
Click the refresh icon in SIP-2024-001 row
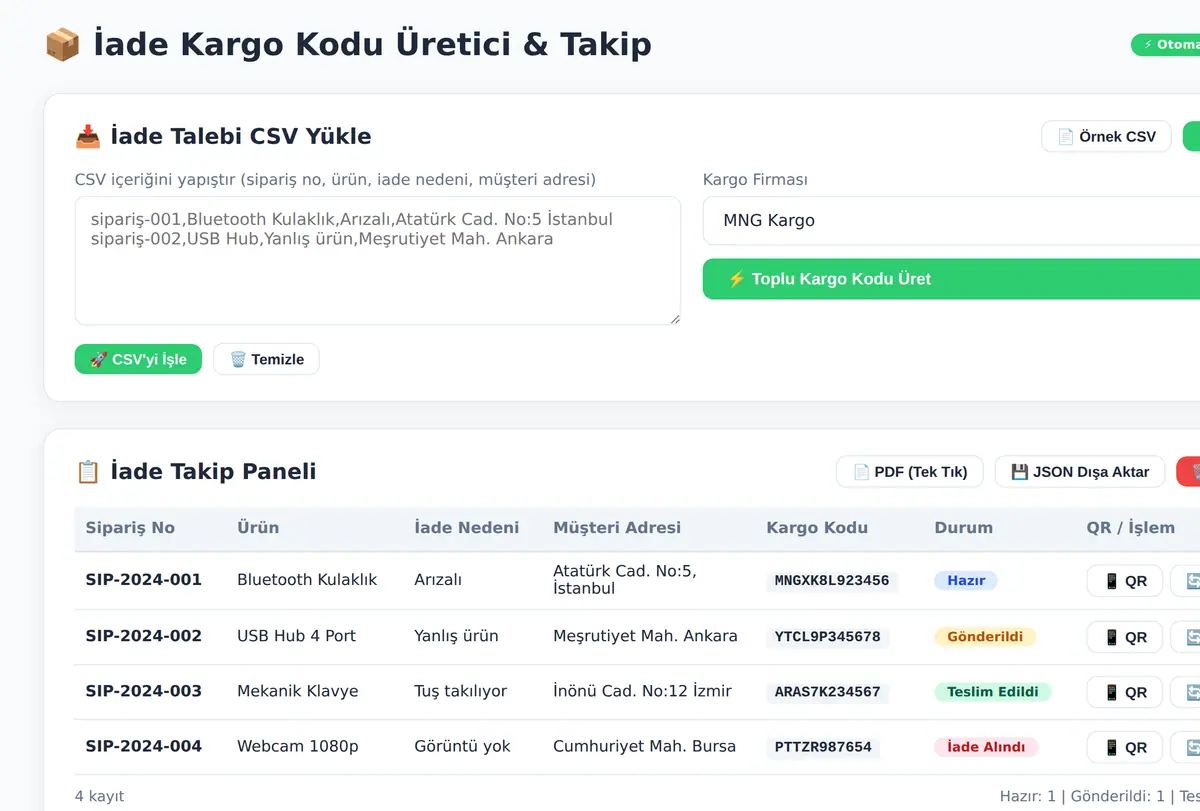[1187, 581]
